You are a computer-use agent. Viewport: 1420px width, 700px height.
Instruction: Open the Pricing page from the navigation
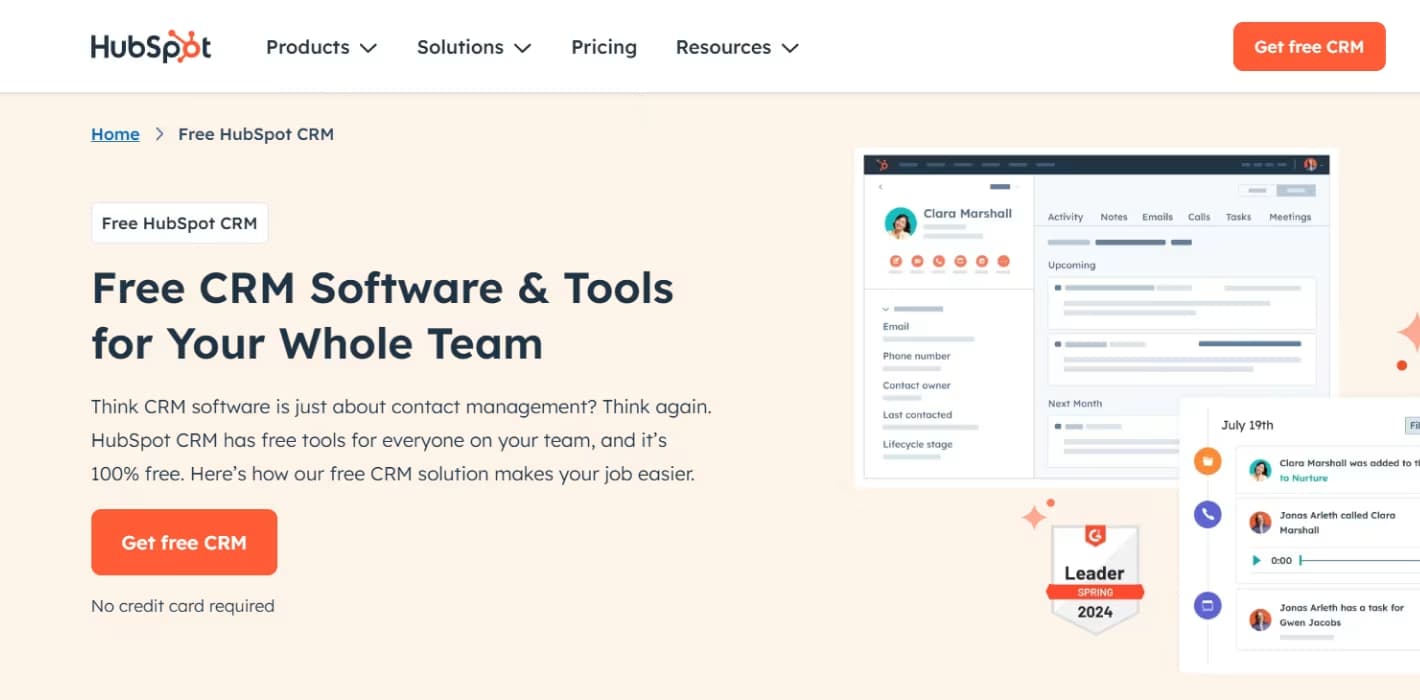603,47
